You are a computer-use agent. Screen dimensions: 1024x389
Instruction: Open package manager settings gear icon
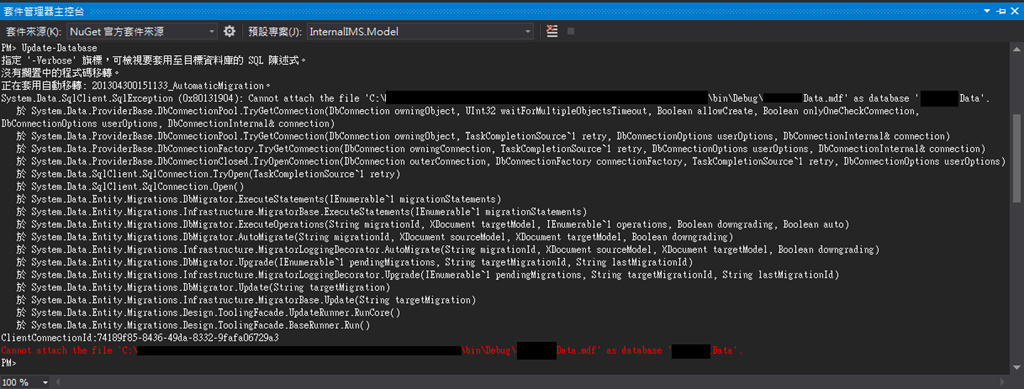pyautogui.click(x=229, y=31)
